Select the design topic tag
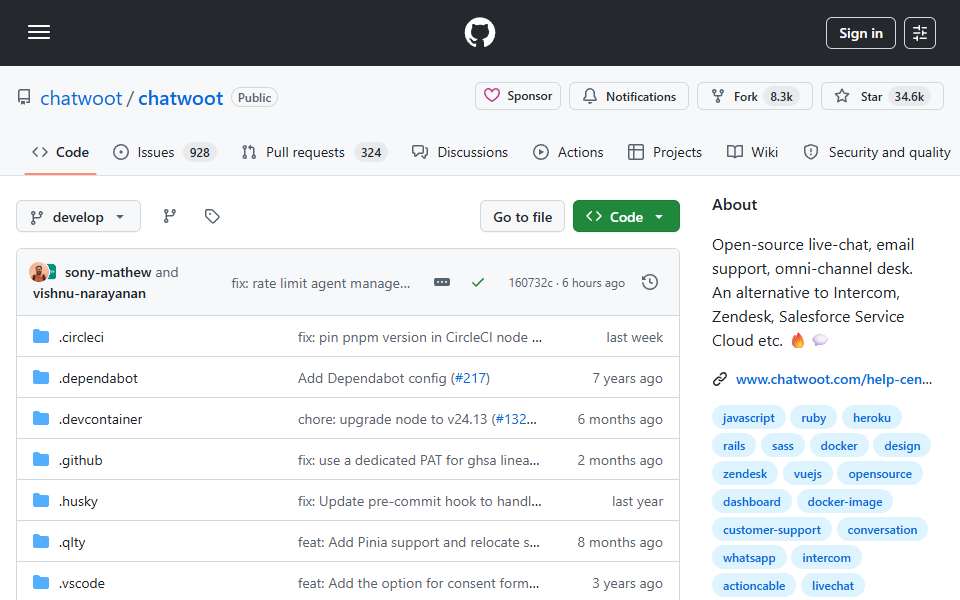The width and height of the screenshot is (960, 600). (x=902, y=446)
